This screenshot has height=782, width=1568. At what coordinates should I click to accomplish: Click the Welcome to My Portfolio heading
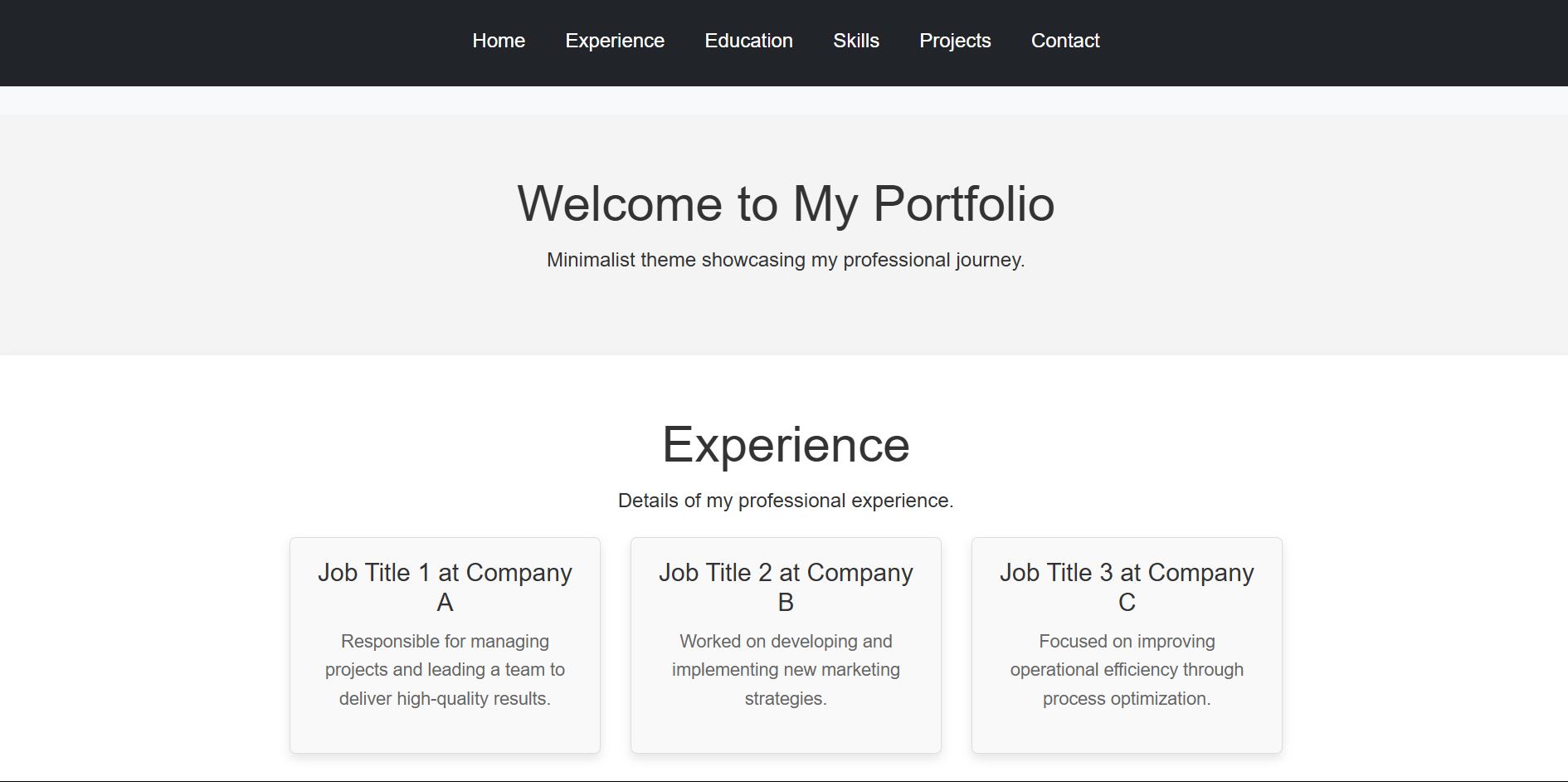click(786, 203)
